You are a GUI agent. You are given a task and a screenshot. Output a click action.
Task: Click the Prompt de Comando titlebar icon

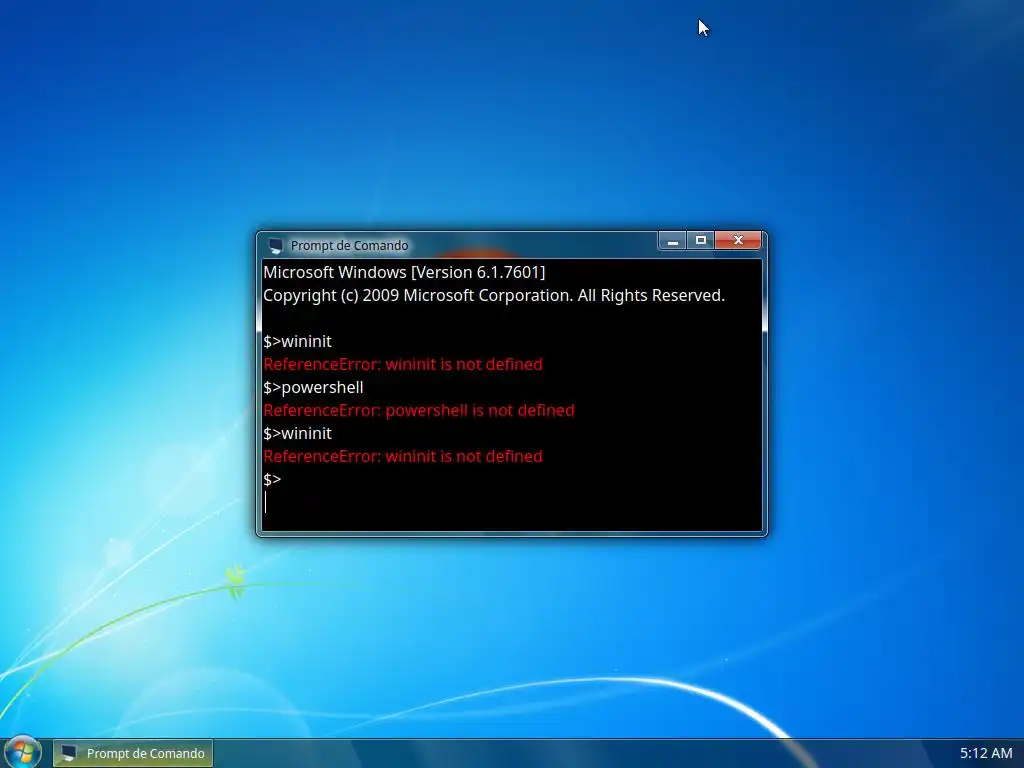(276, 246)
